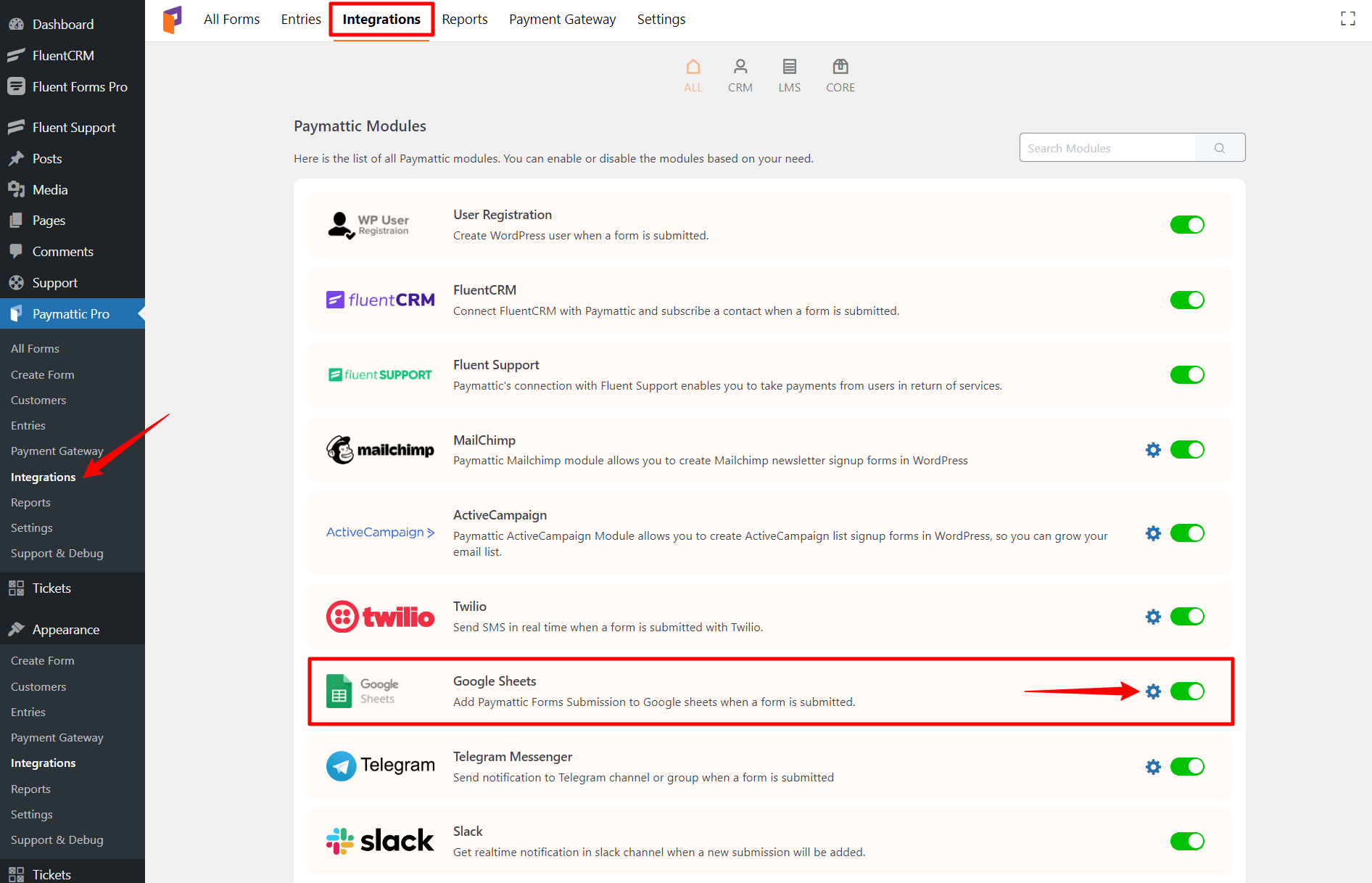Viewport: 1372px width, 883px height.
Task: Switch to the Entries tab in top bar
Action: (301, 20)
